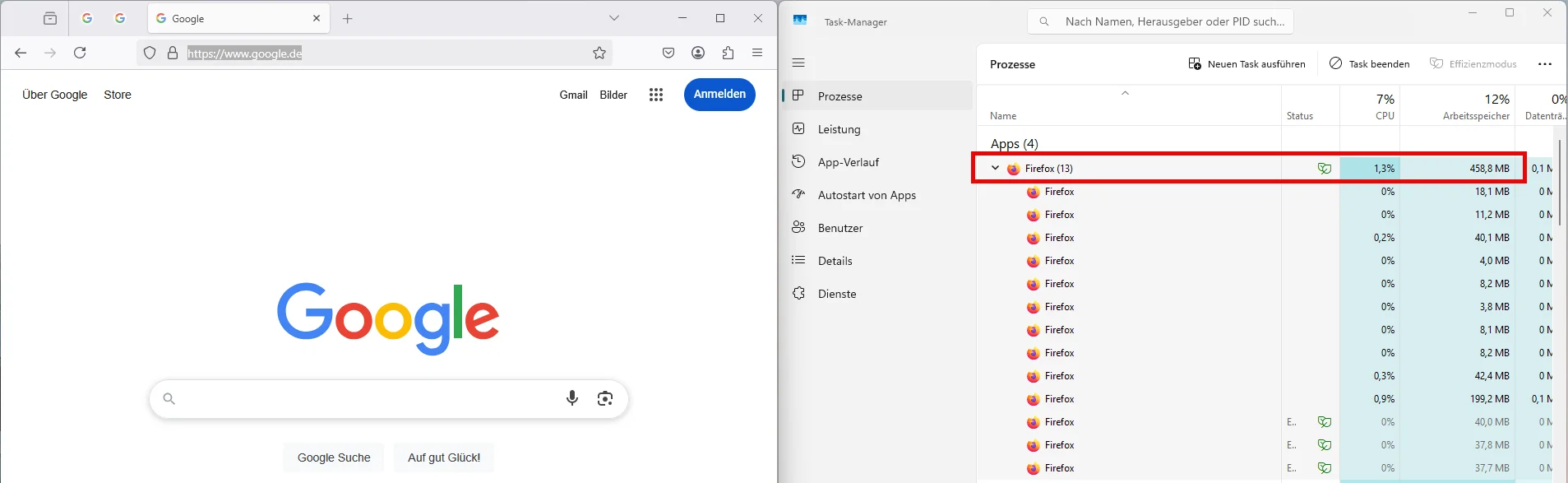Open the Benutzer section
Screen dimensions: 1568x483
[877, 228]
